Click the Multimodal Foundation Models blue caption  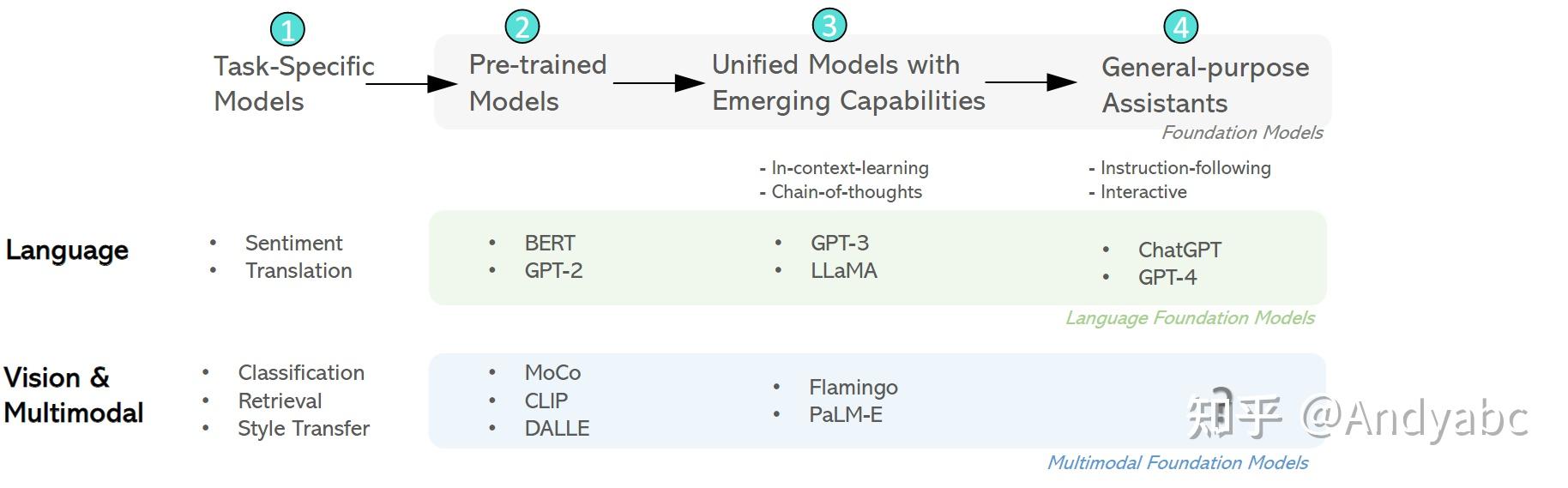(1177, 462)
